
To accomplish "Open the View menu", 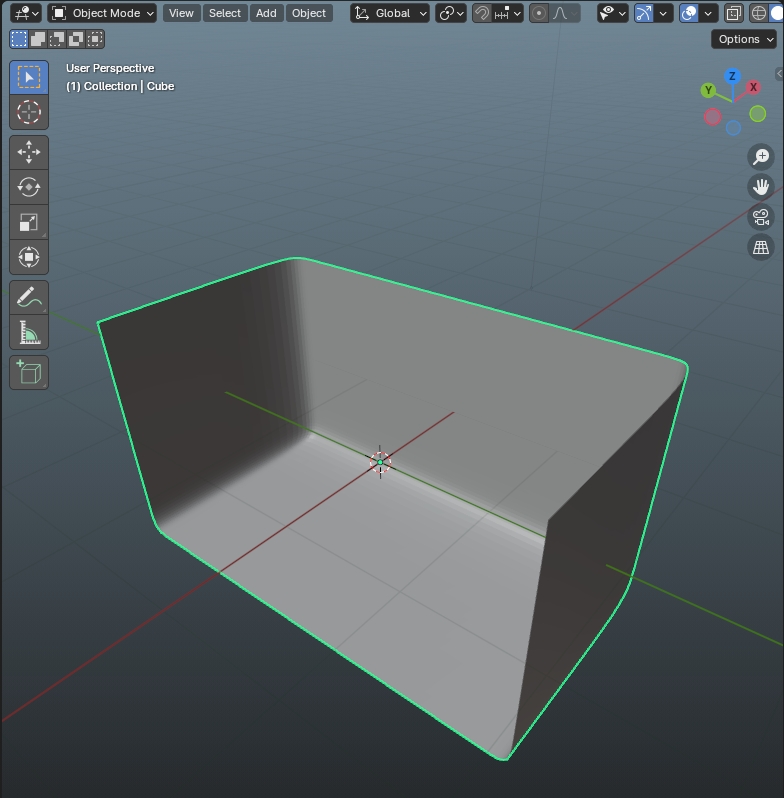I will pos(181,13).
